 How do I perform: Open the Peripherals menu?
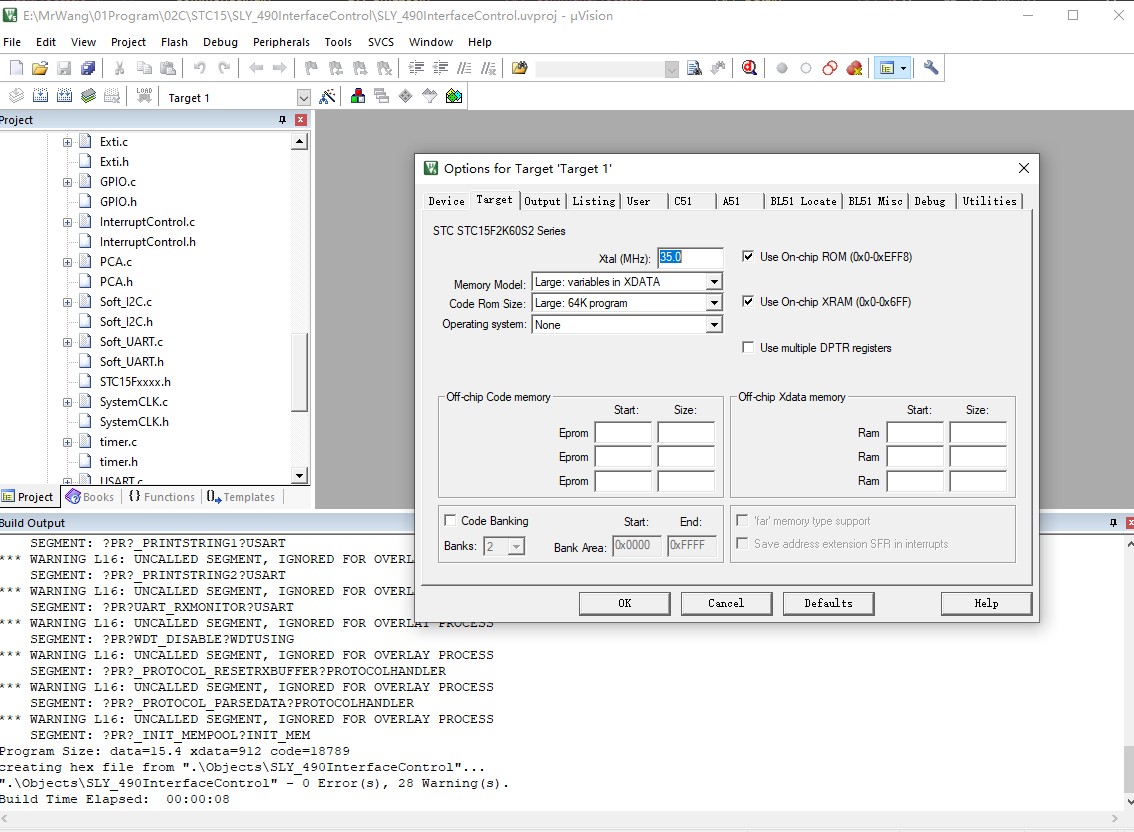pyautogui.click(x=281, y=42)
